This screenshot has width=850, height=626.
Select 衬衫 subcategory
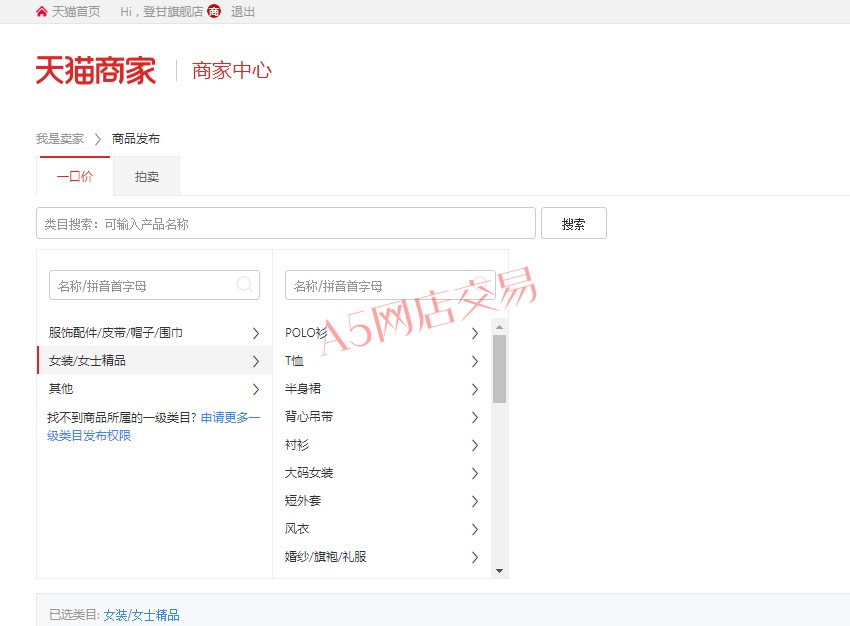tap(382, 445)
